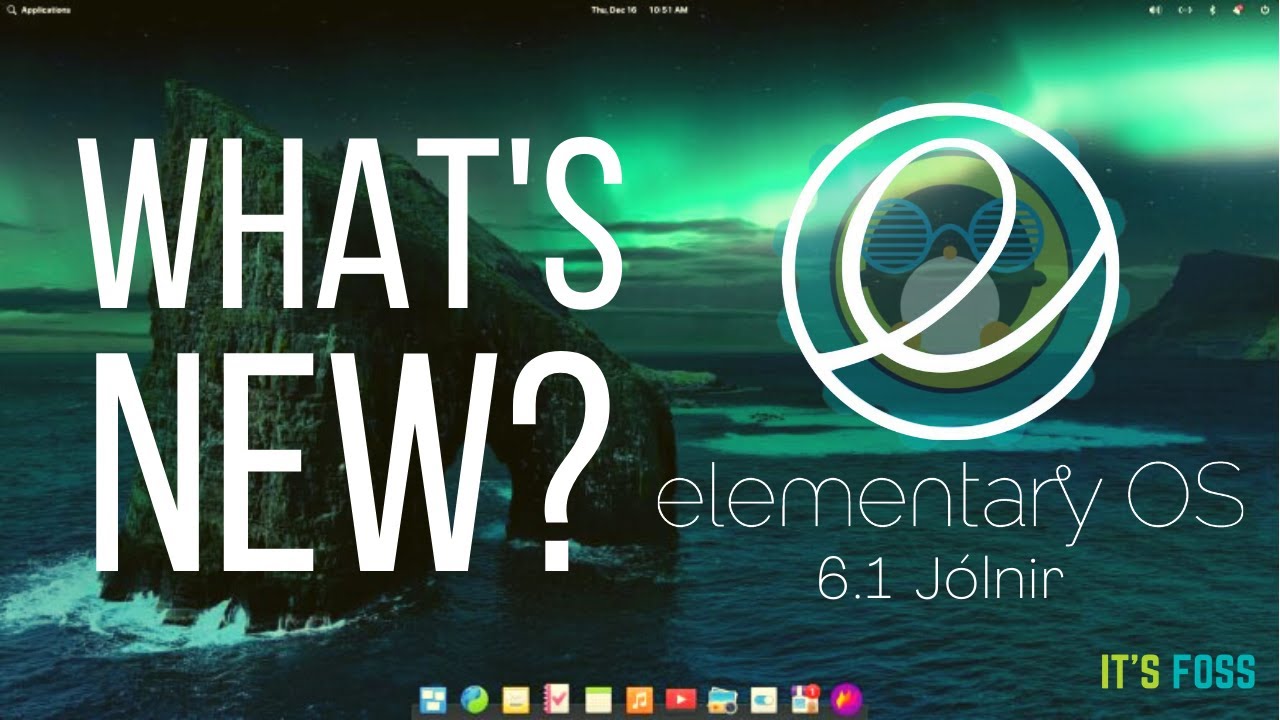Launch the orange Music app
This screenshot has width=1280, height=720.
[640, 698]
